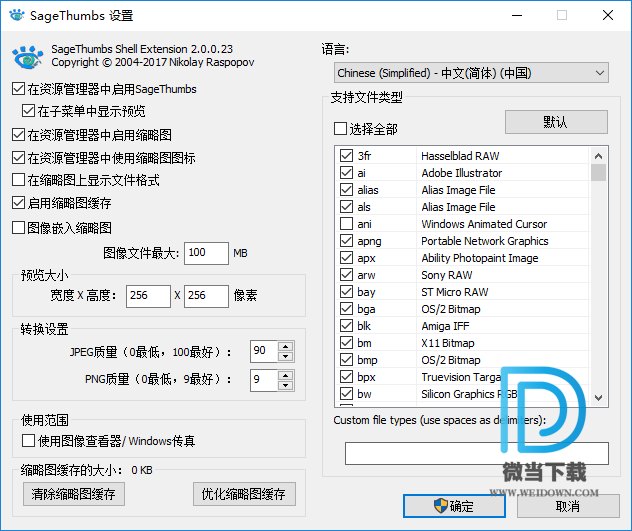This screenshot has height=531, width=632.
Task: Click the SageThumbs eye logo in title bar
Action: click(x=17, y=15)
